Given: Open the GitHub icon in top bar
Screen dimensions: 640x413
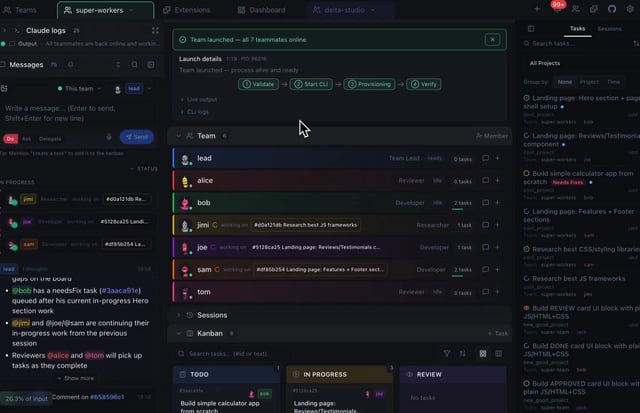Looking at the screenshot, I should pyautogui.click(x=612, y=9).
